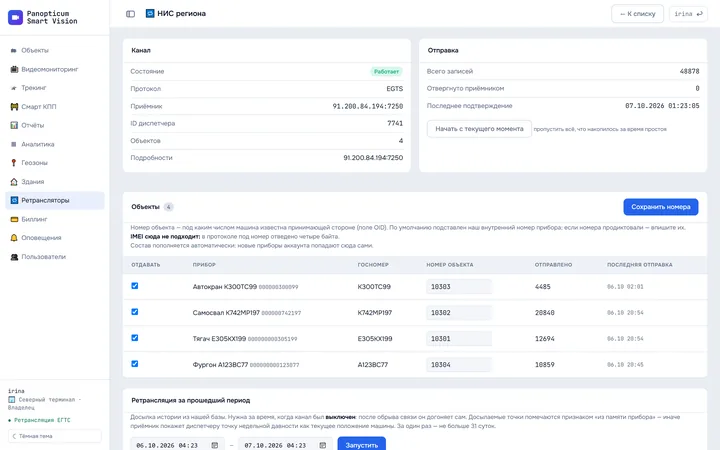Click the Геозоны pin icon

14,163
